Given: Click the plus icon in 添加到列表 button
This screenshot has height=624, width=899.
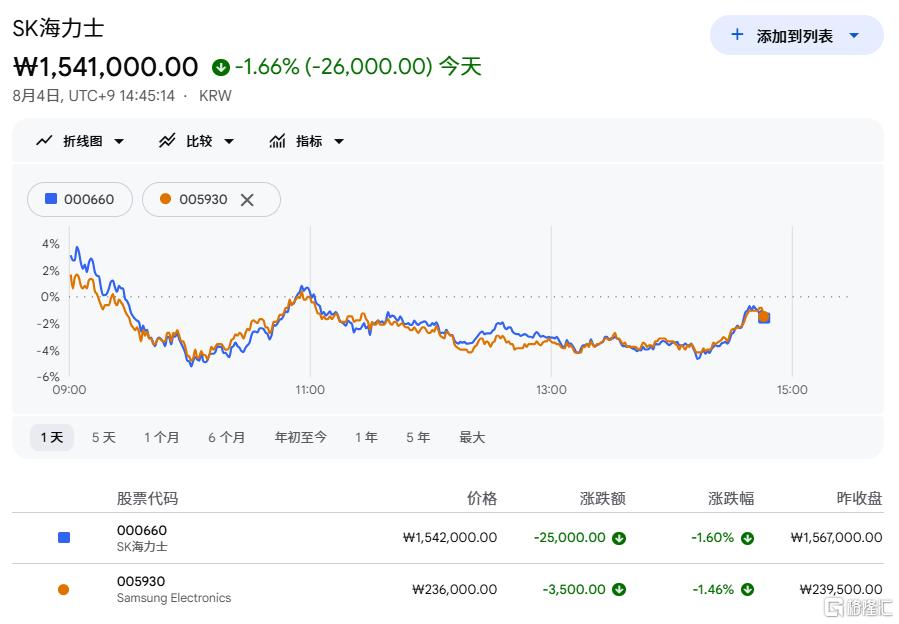Looking at the screenshot, I should pos(737,35).
